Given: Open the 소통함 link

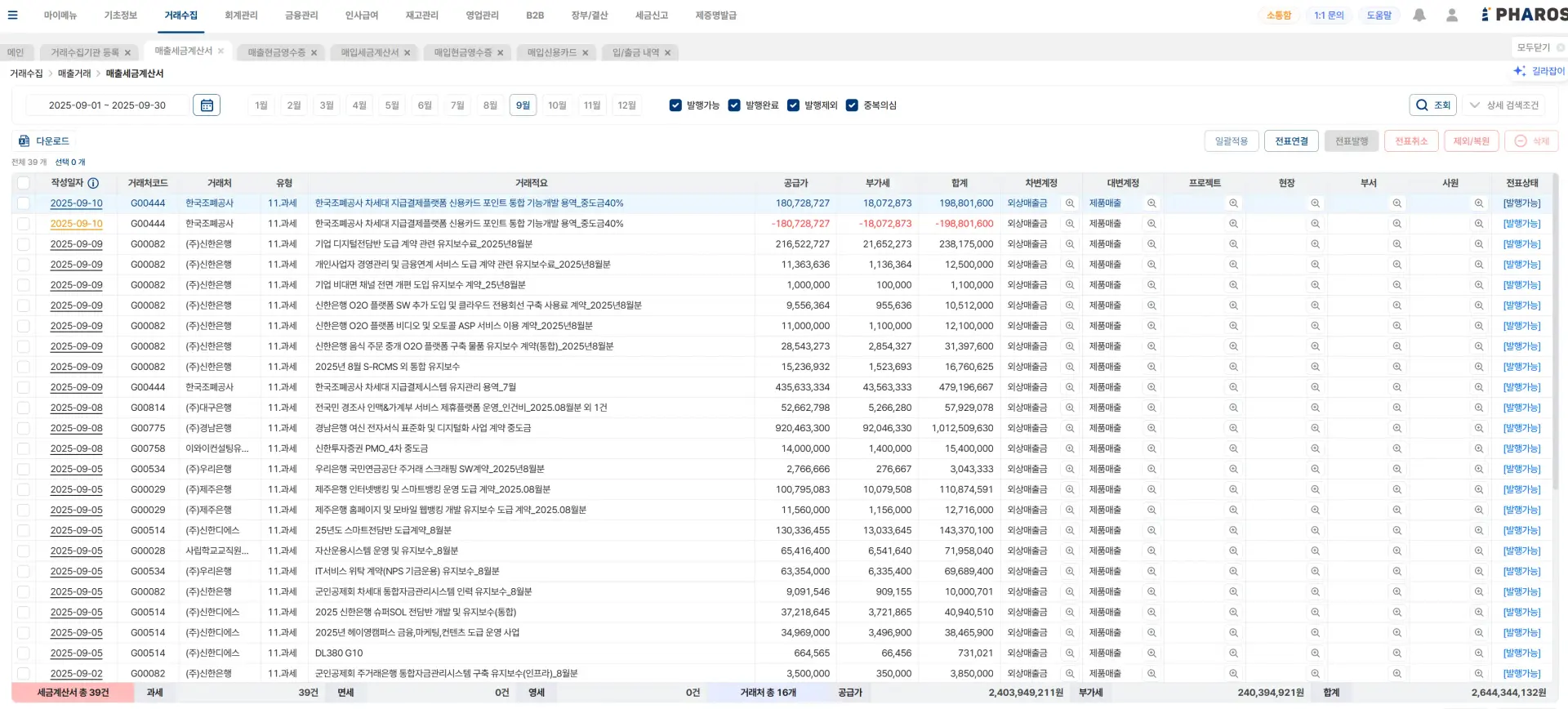Looking at the screenshot, I should tap(1279, 16).
